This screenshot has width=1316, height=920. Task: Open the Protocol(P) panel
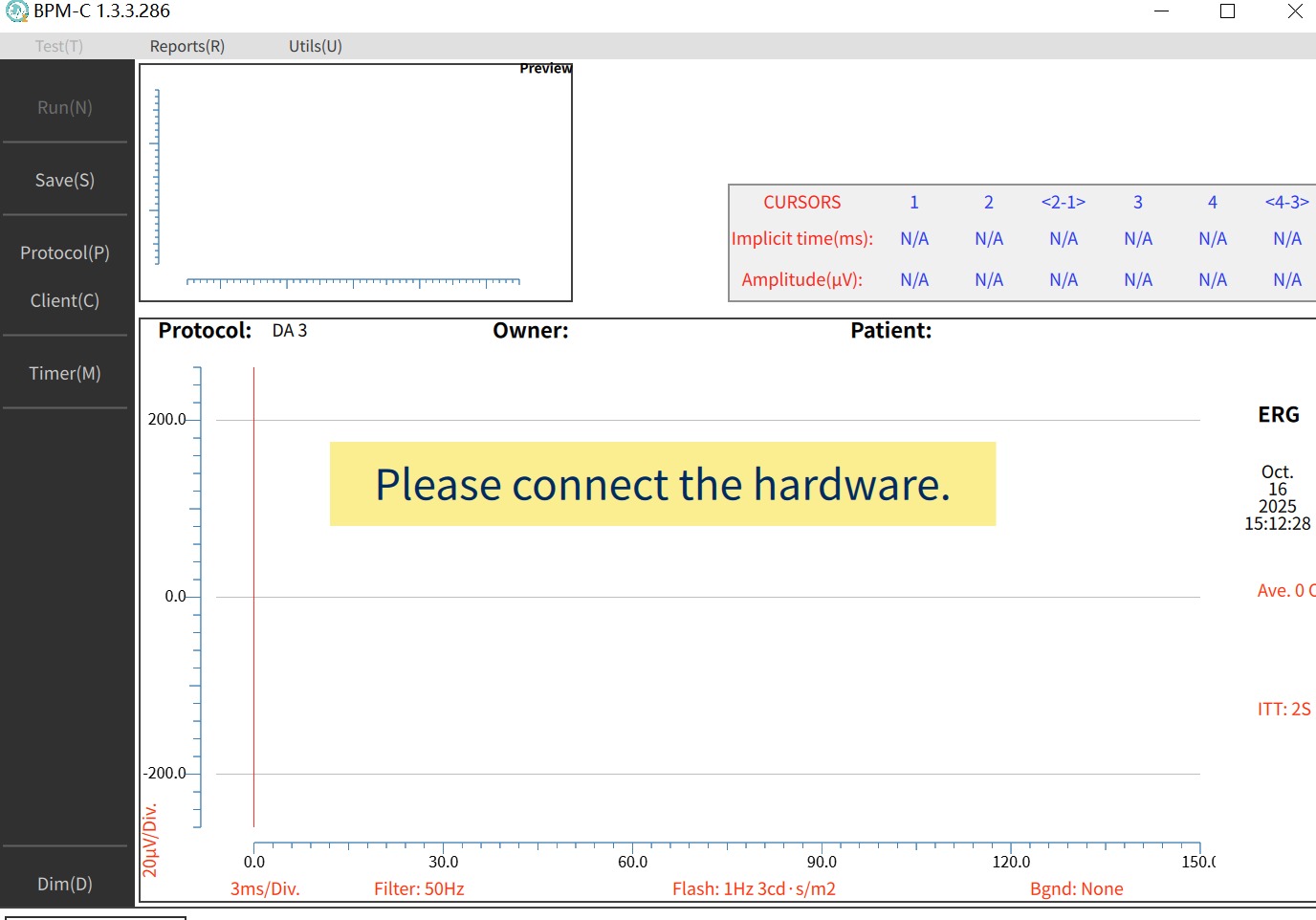point(65,252)
